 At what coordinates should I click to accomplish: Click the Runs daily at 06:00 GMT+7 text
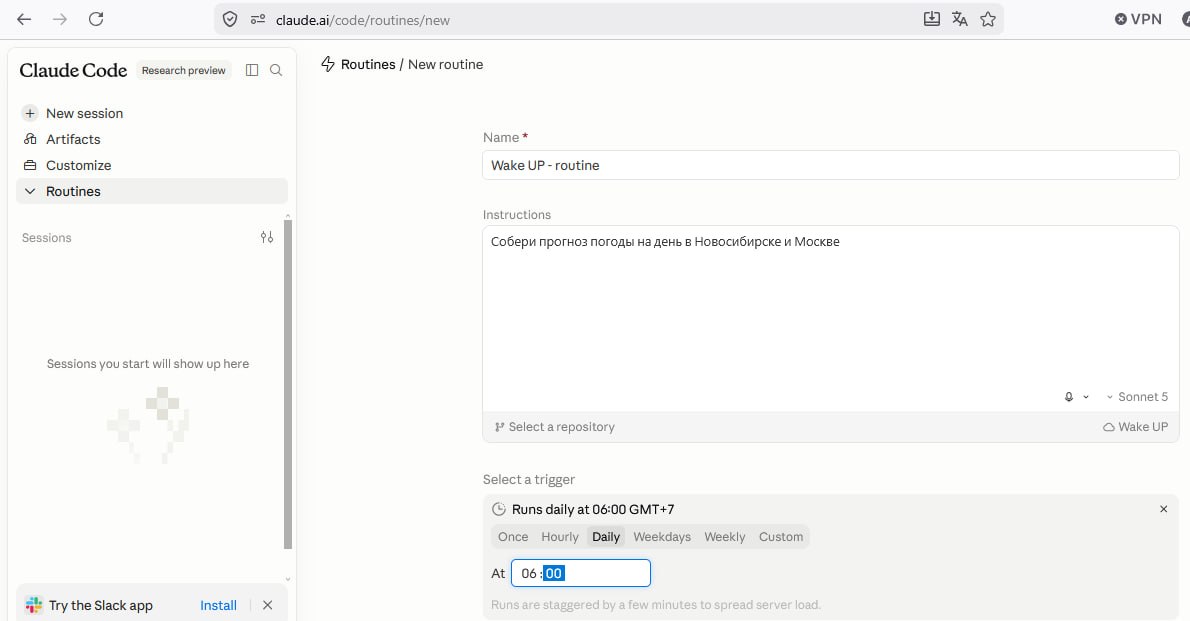[593, 509]
